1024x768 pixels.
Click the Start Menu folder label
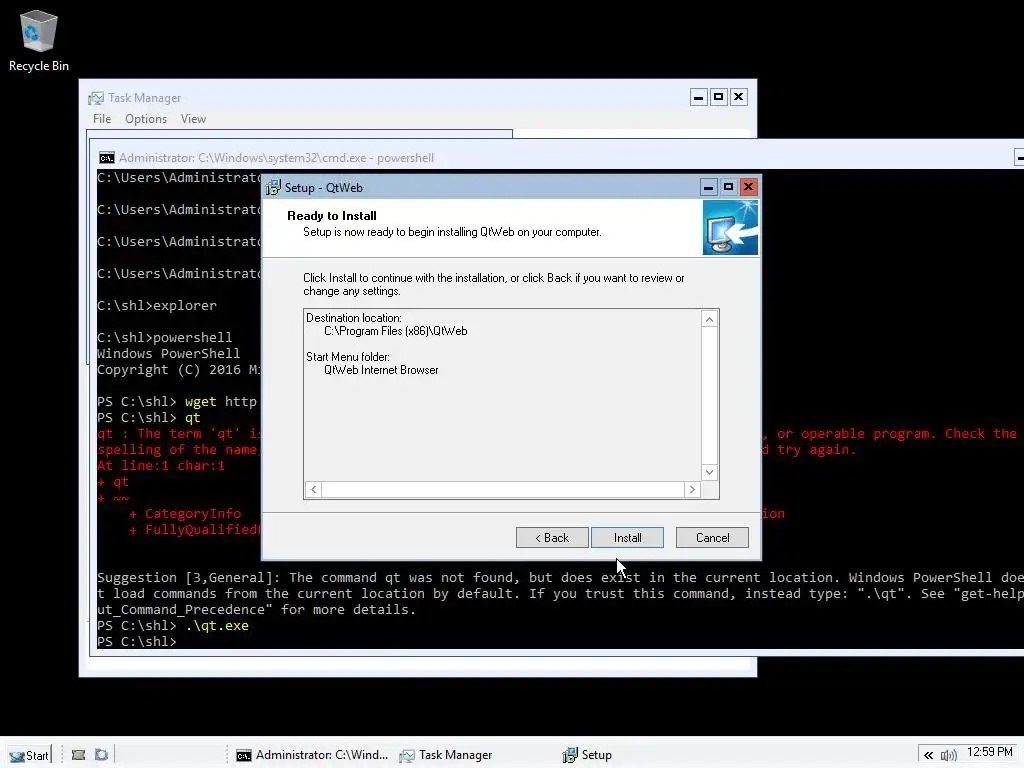point(348,357)
